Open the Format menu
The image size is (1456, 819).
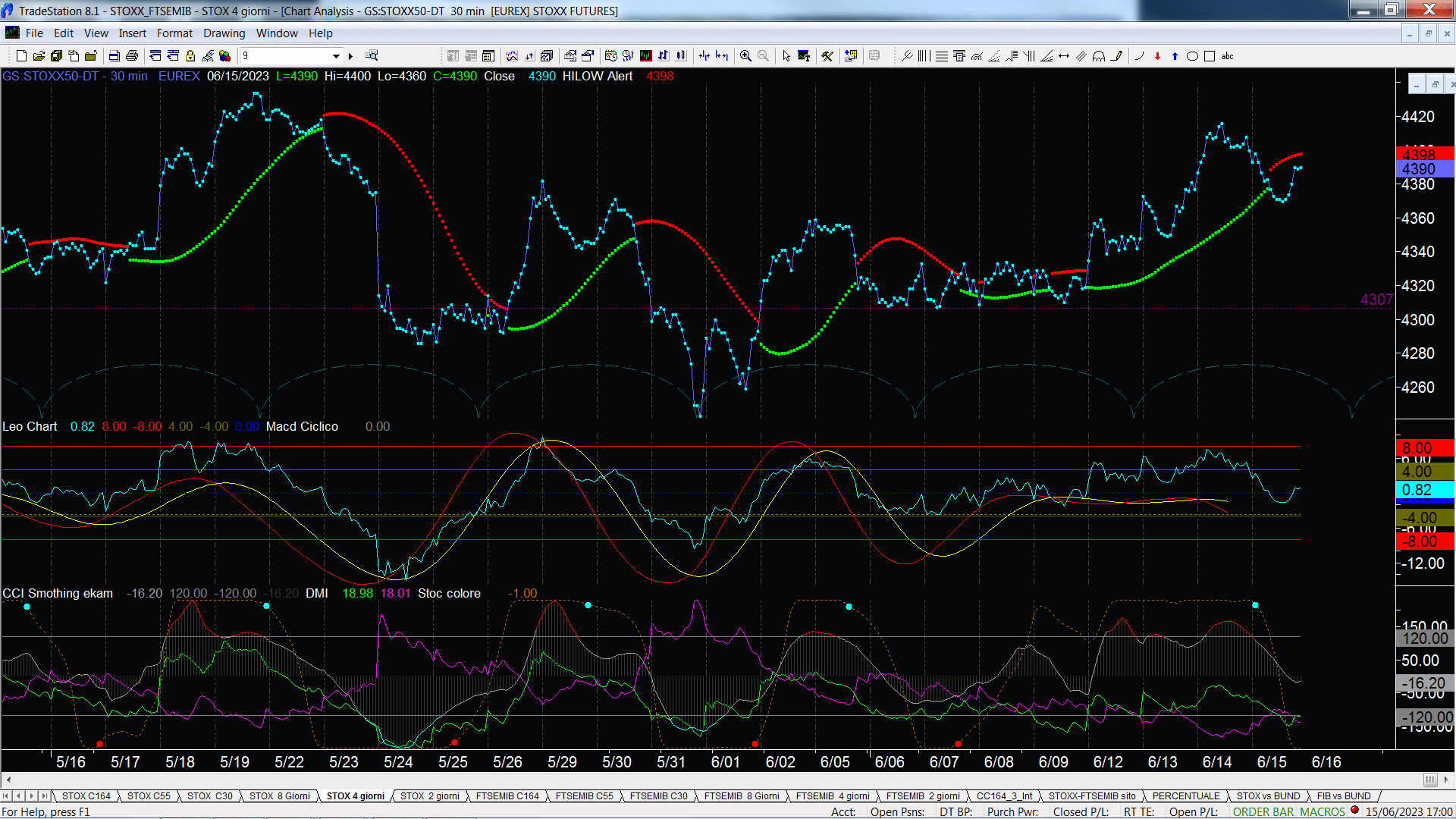point(175,33)
